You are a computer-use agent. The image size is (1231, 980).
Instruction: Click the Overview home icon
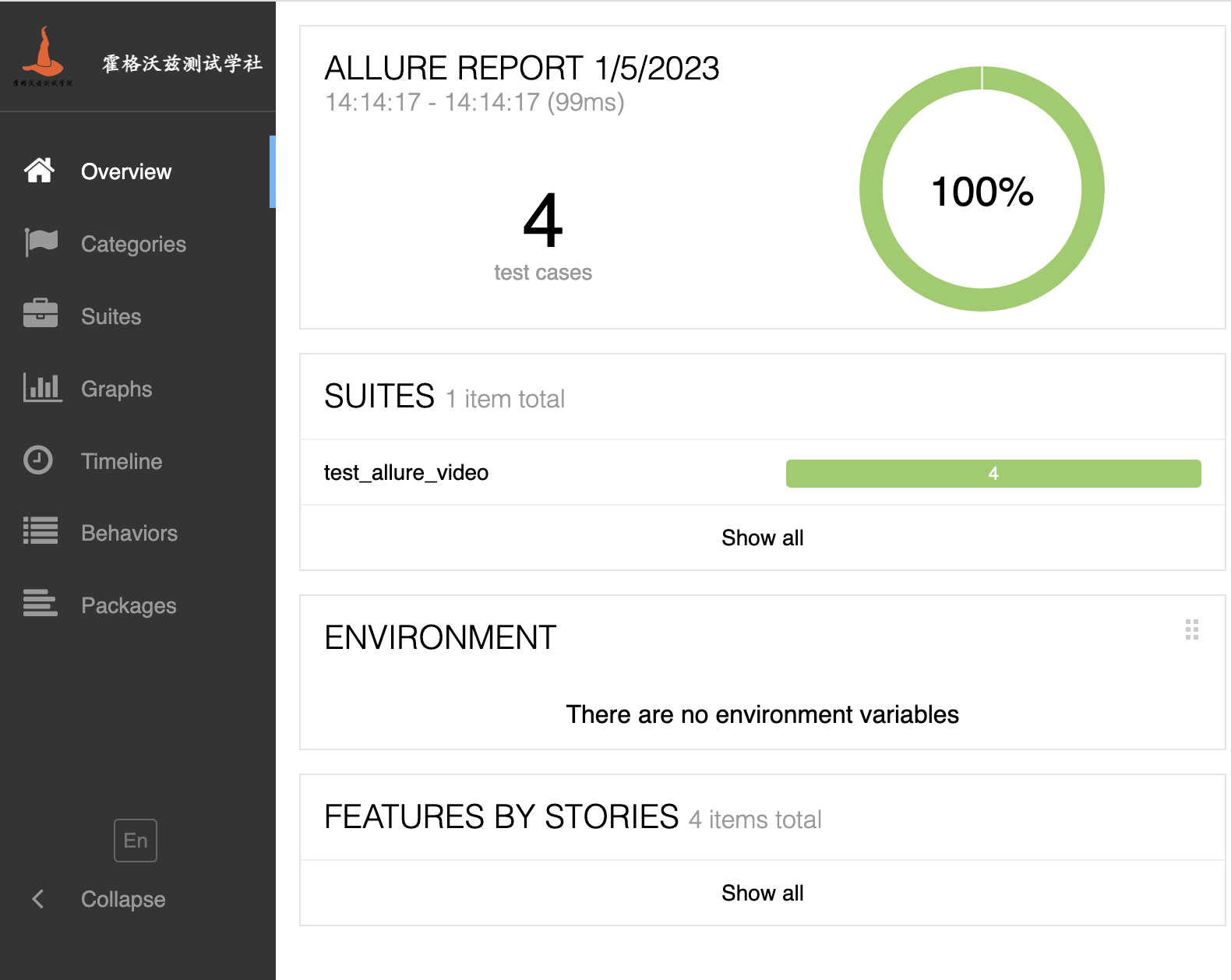coord(39,171)
